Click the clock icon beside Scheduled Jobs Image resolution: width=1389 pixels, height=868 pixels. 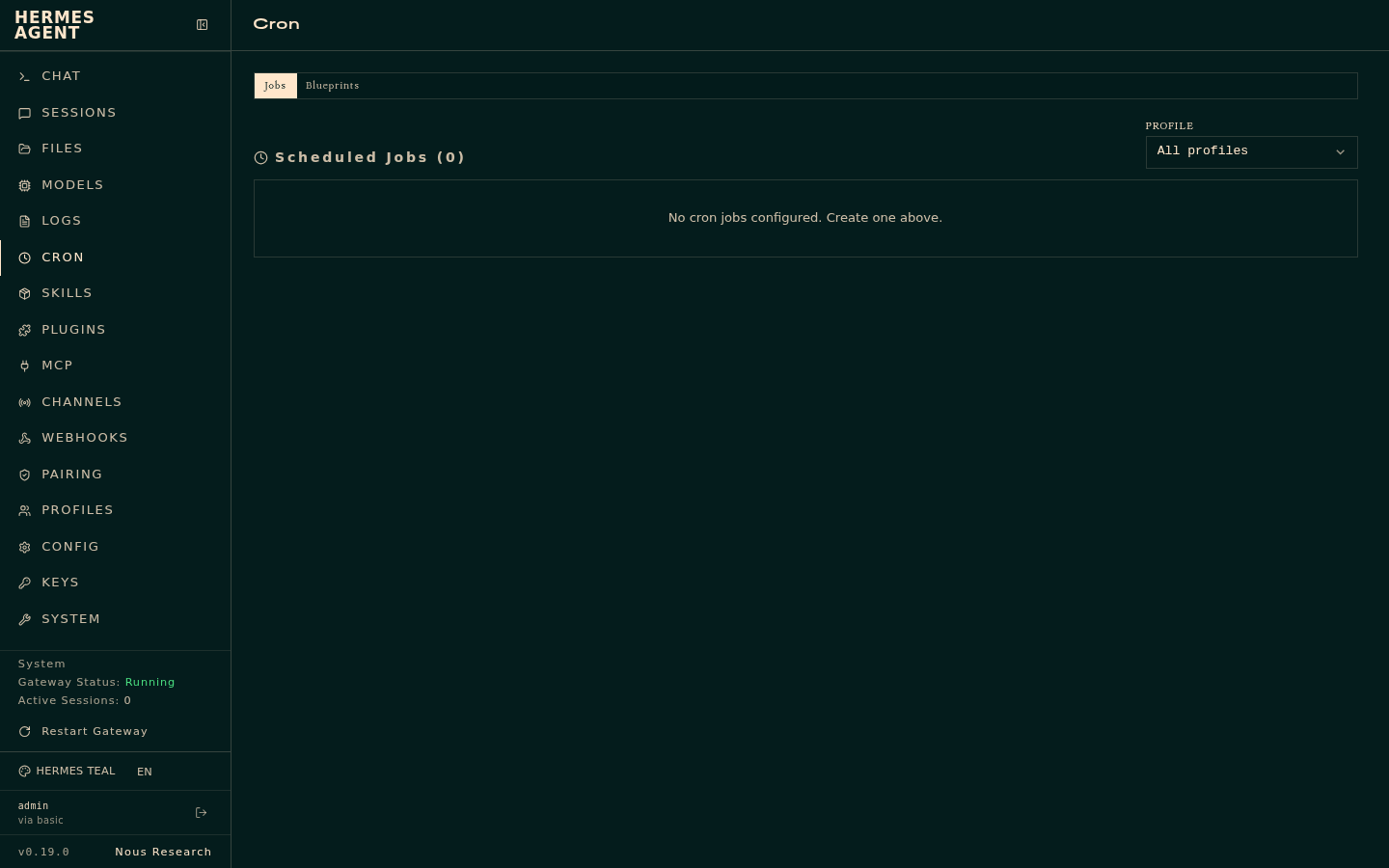(260, 157)
